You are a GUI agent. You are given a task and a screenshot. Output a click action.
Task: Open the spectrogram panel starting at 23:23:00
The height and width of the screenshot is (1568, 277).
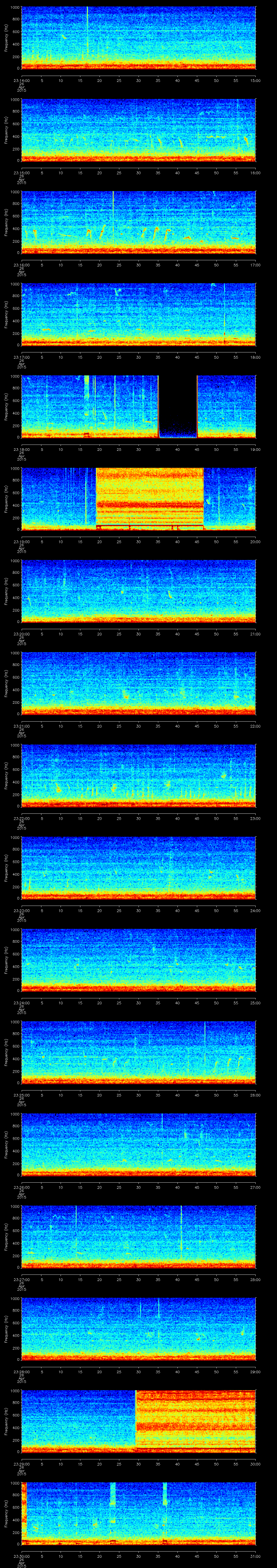139,868
